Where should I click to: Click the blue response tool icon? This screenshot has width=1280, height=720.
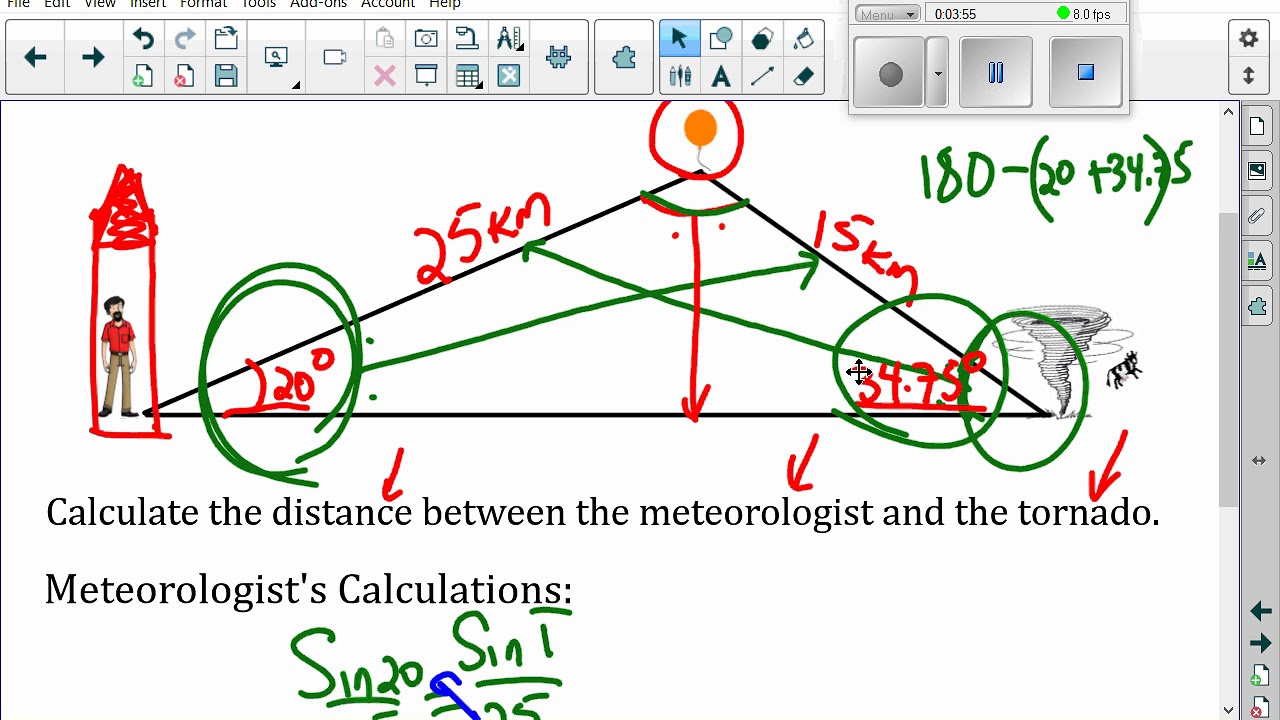[509, 76]
